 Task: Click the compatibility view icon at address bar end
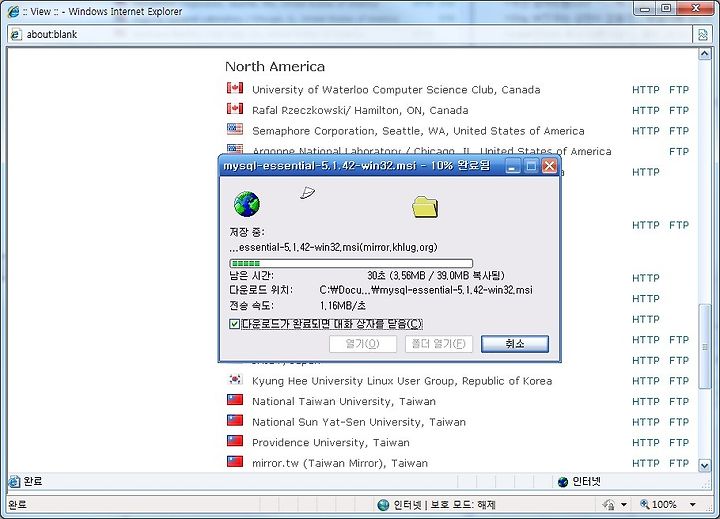703,35
